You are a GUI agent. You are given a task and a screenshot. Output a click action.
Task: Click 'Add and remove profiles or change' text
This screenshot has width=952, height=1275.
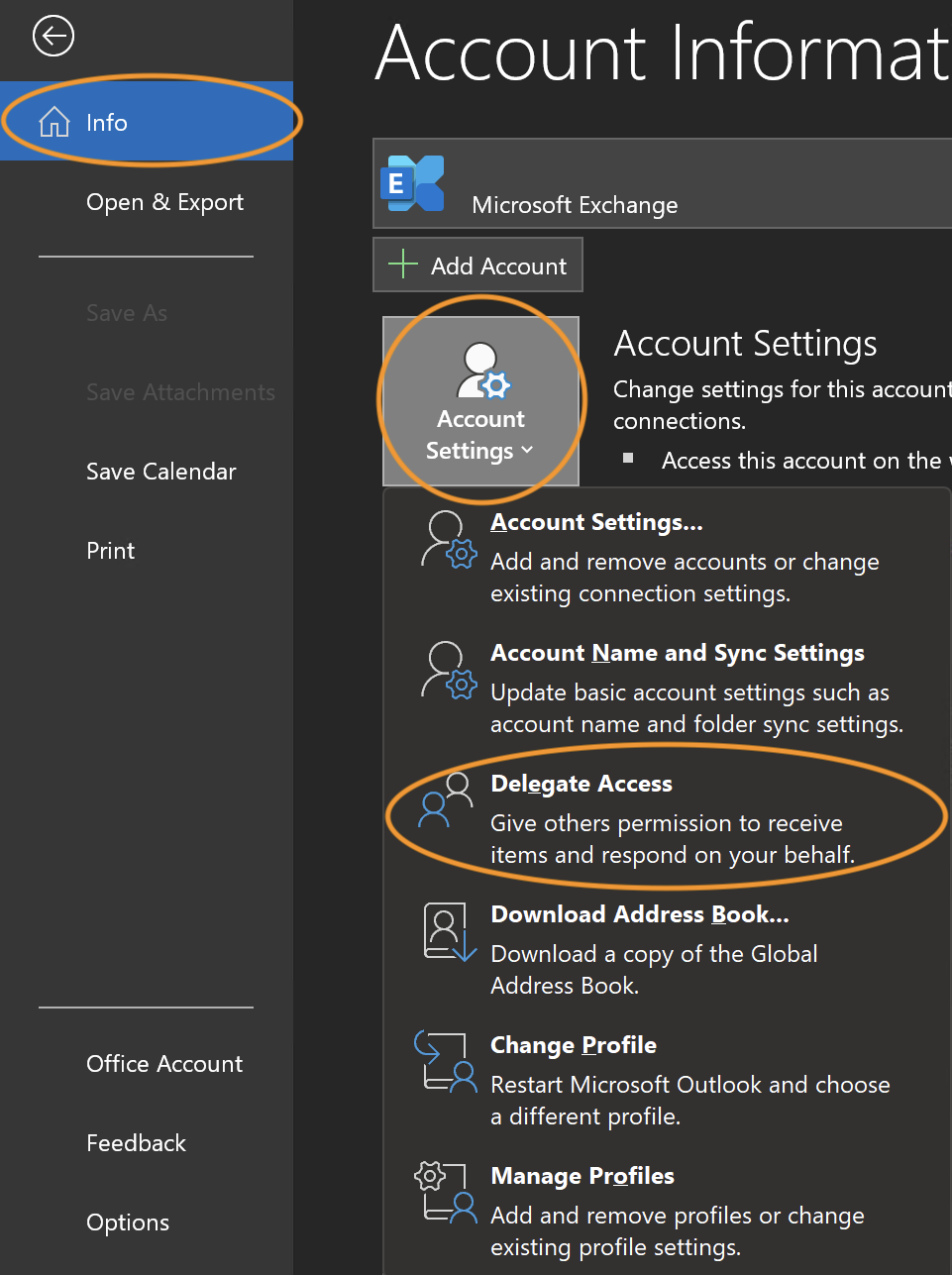[x=678, y=1216]
